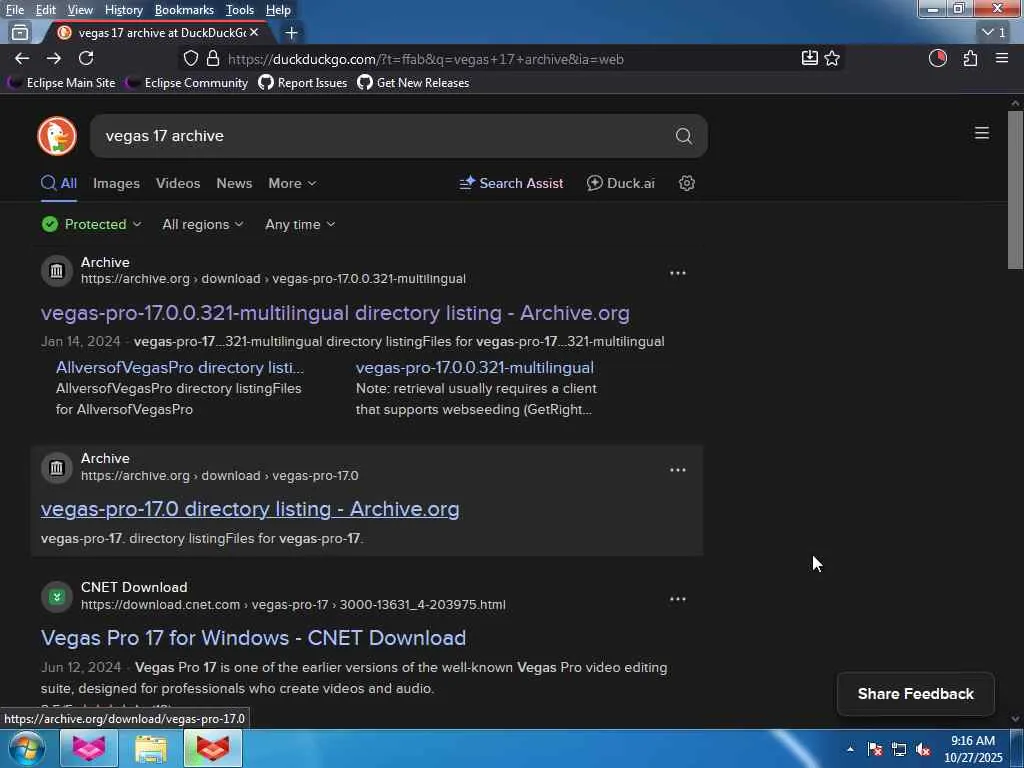Viewport: 1024px width, 768px height.
Task: Open AllversofVegasPro directory listing sublink
Action: [x=180, y=367]
